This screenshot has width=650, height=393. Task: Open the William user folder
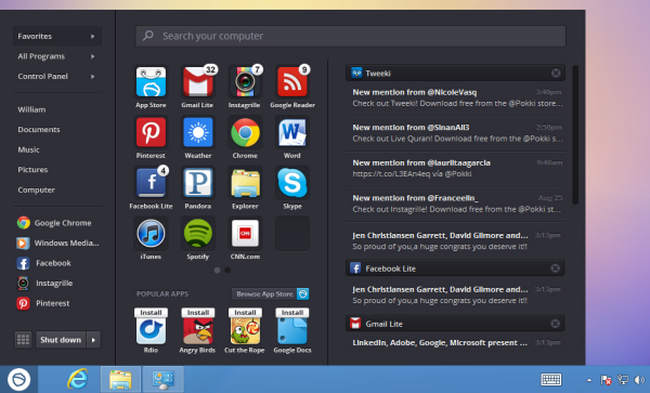(32, 109)
